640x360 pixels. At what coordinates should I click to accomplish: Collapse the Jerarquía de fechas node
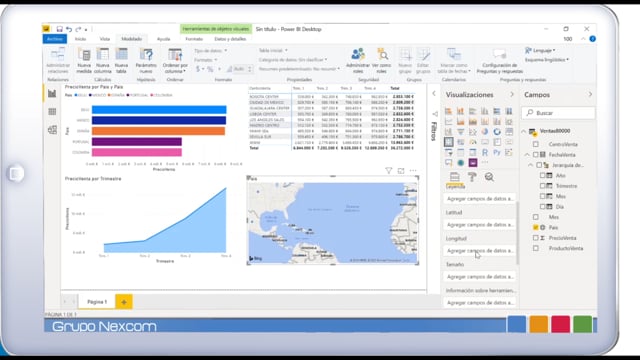pos(531,165)
